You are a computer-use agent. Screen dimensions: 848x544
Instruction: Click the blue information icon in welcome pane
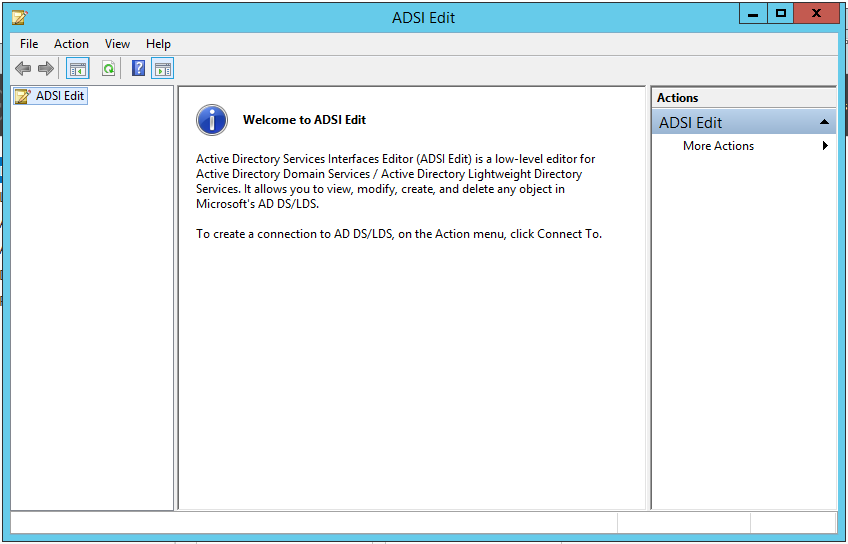211,120
